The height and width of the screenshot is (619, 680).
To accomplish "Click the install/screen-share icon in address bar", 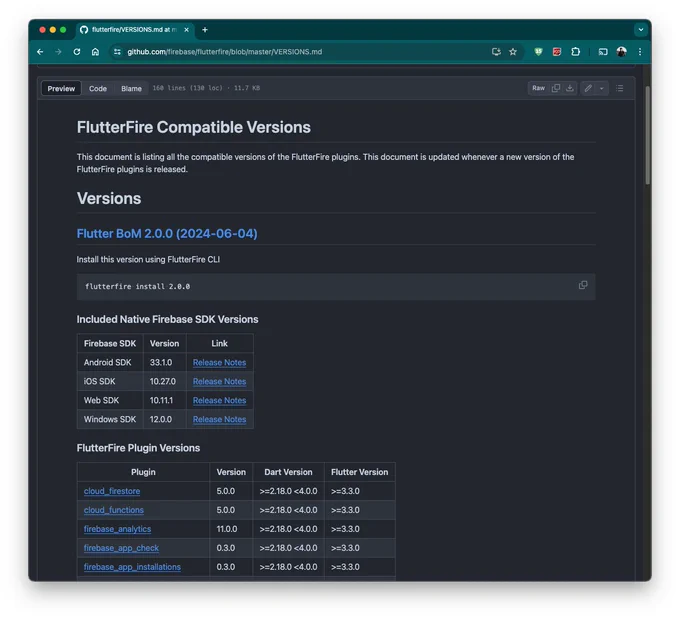I will tap(496, 52).
